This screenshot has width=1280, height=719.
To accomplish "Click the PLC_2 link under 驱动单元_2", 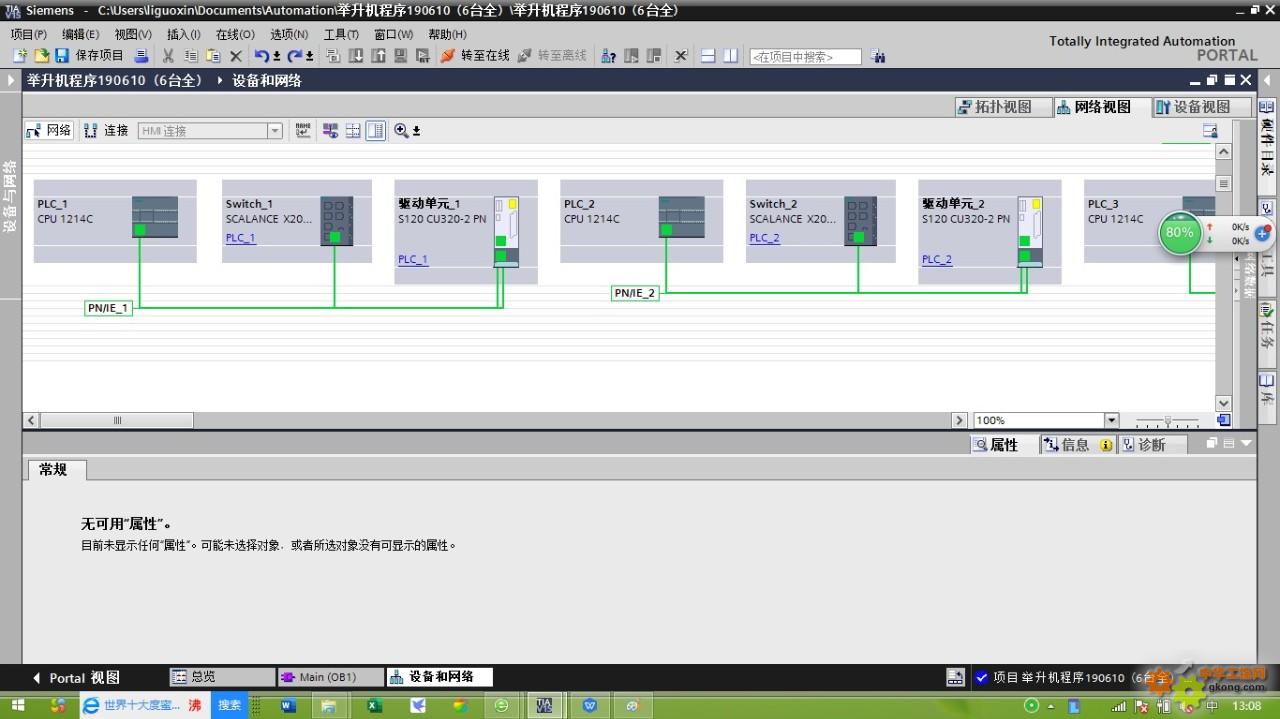I will coord(937,259).
